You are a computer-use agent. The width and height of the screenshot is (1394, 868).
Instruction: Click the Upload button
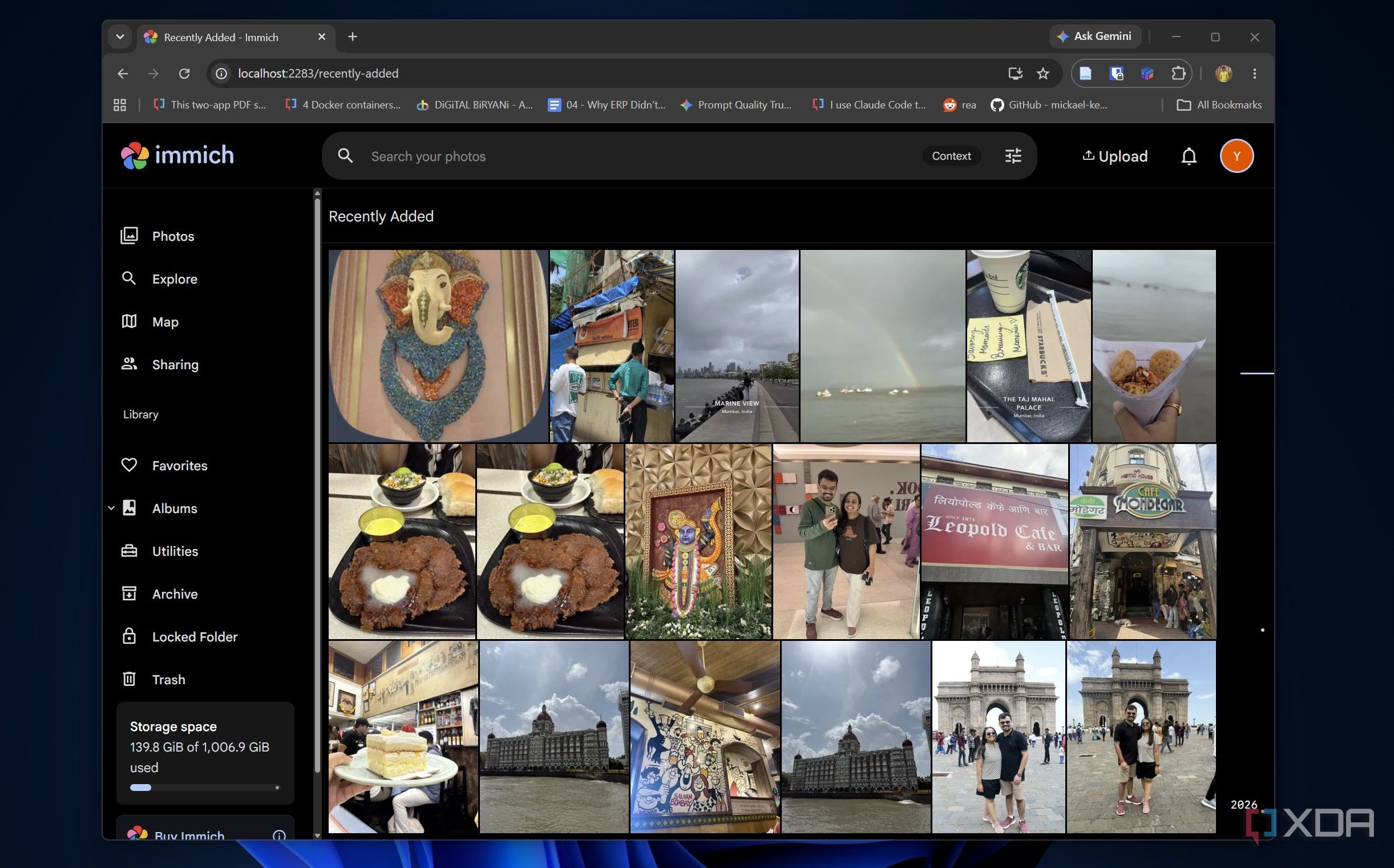pyautogui.click(x=1114, y=156)
